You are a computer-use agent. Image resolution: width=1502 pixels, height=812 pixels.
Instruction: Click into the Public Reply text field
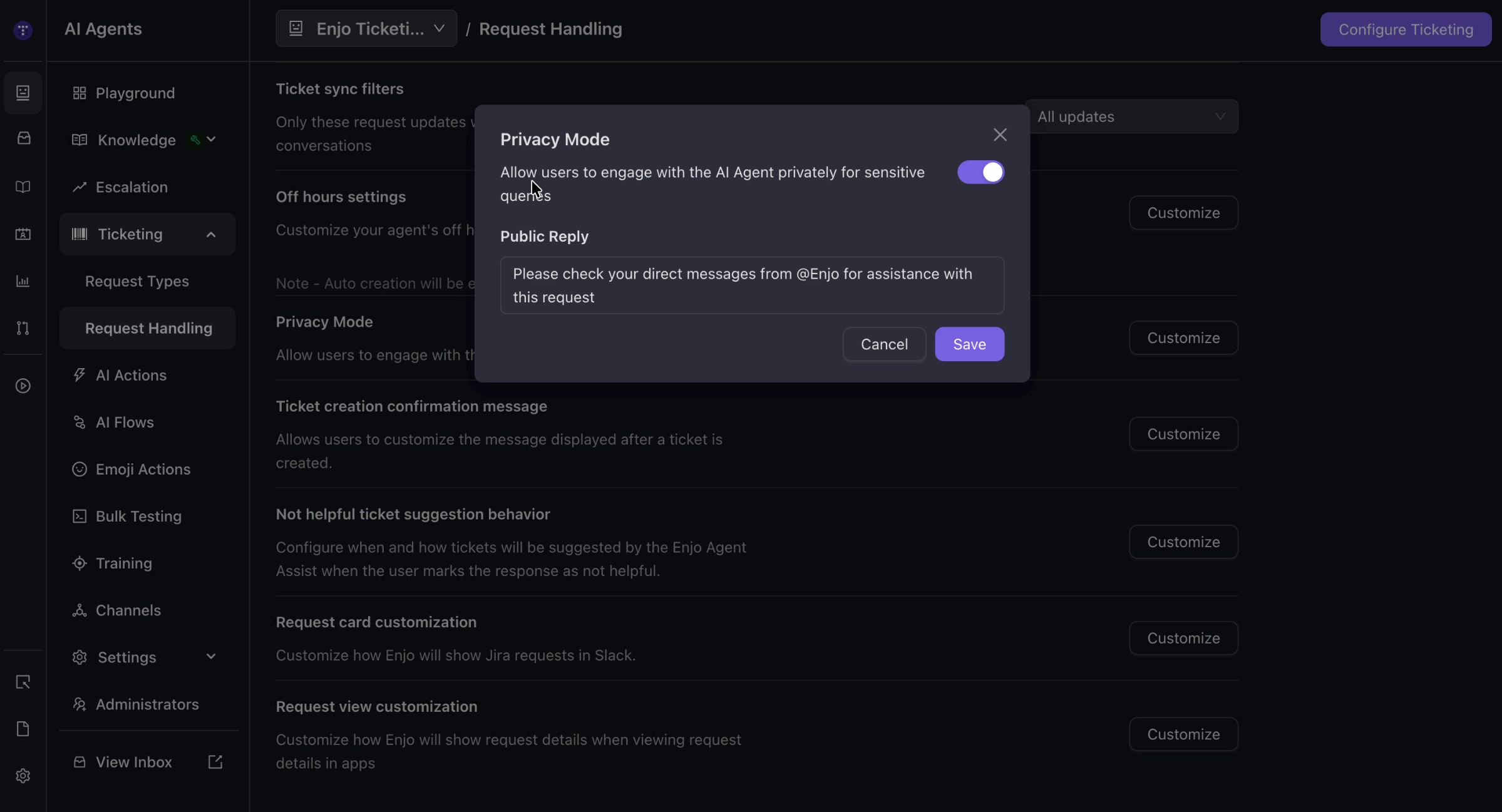click(x=752, y=285)
